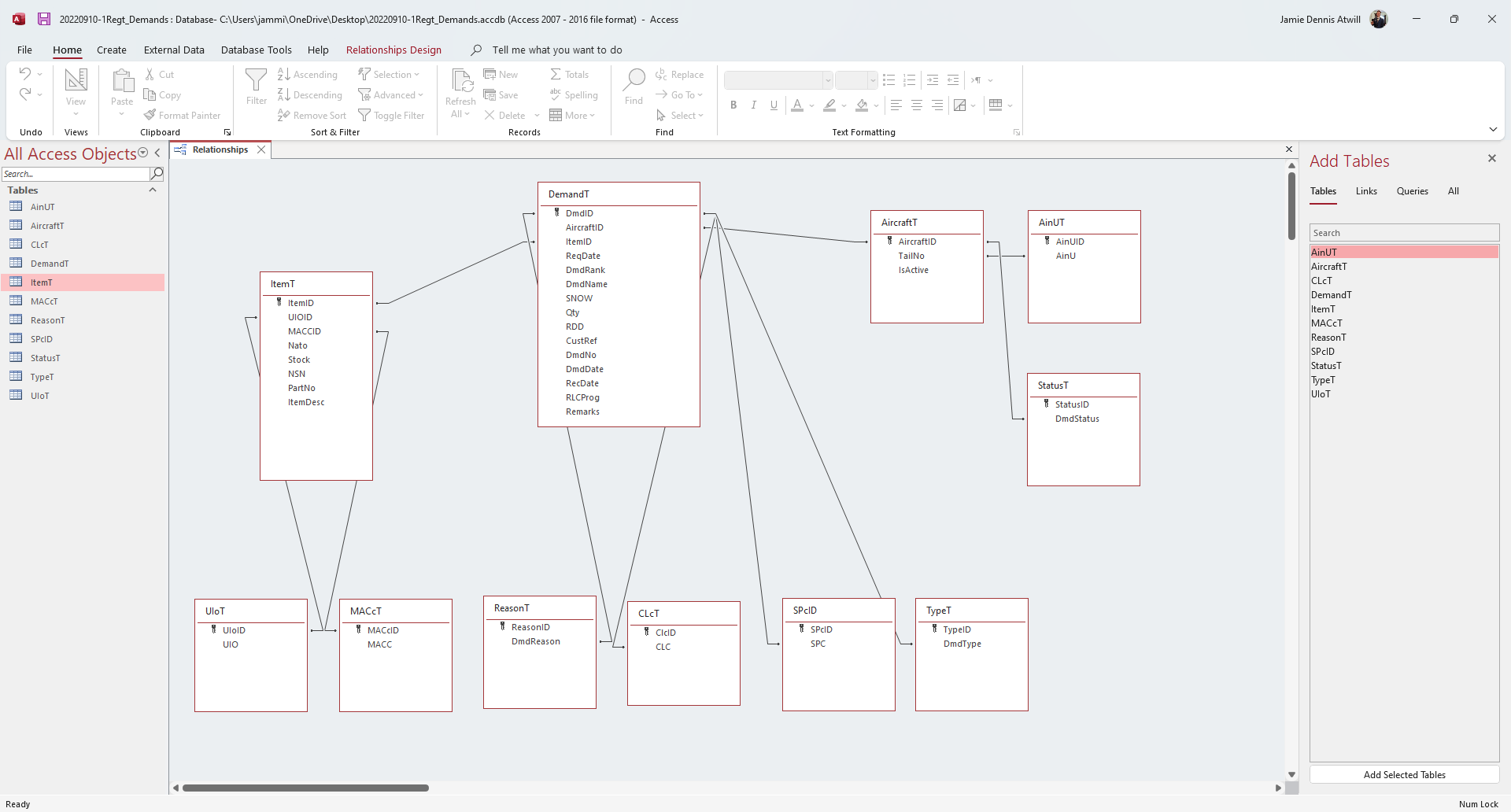The image size is (1511, 812).
Task: Click the search magnifier in navigation pane
Action: click(x=157, y=174)
